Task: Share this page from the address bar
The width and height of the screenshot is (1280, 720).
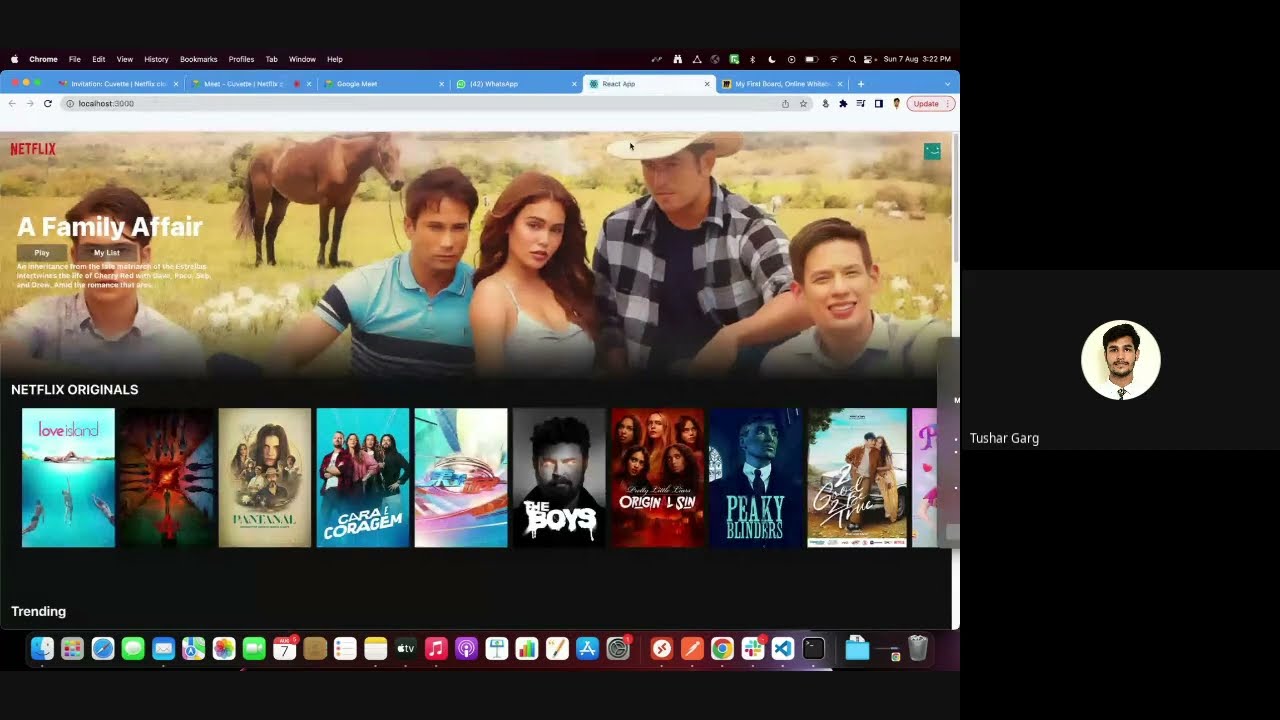Action: pyautogui.click(x=785, y=104)
